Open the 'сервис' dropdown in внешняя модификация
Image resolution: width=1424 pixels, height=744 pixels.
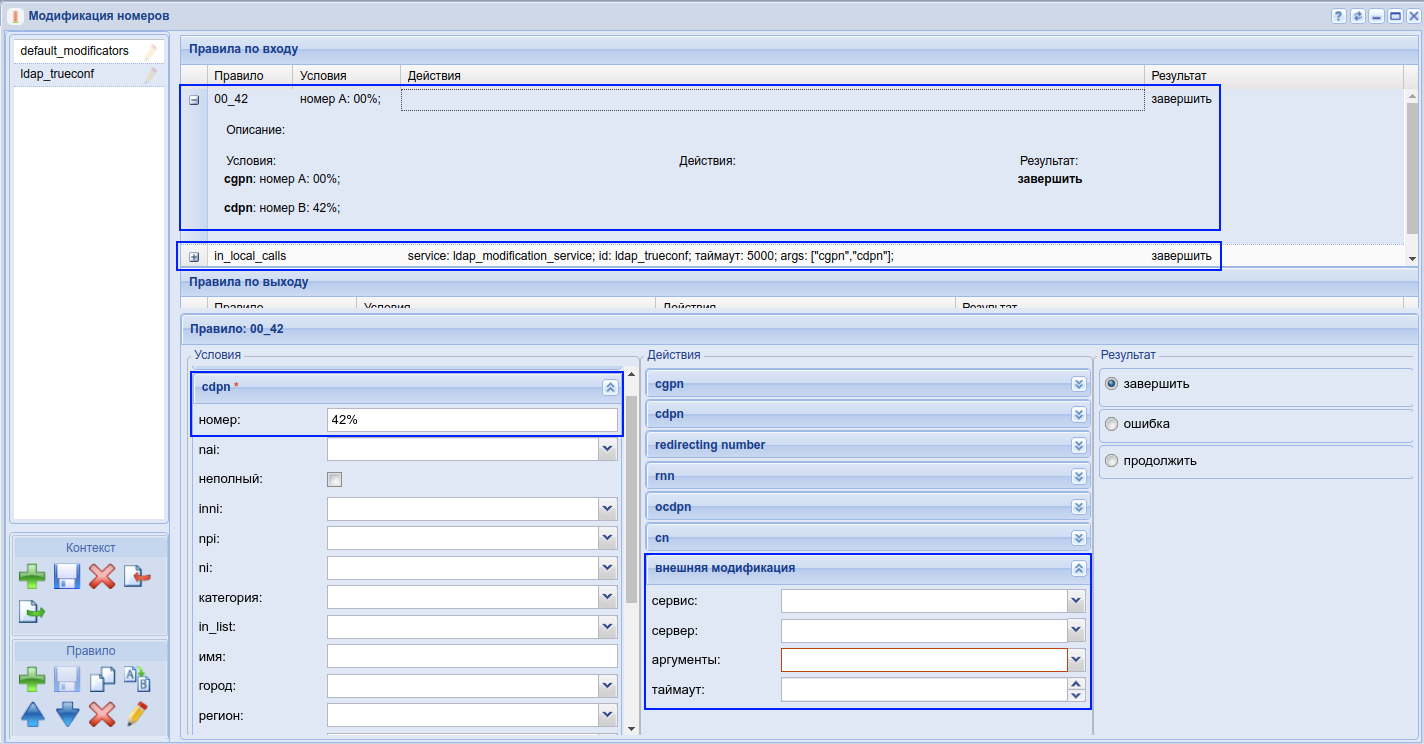point(1076,601)
